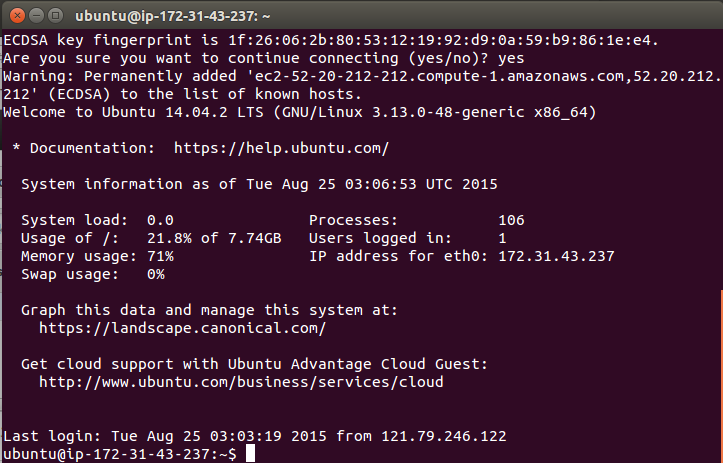Close the terminal window

(17, 16)
